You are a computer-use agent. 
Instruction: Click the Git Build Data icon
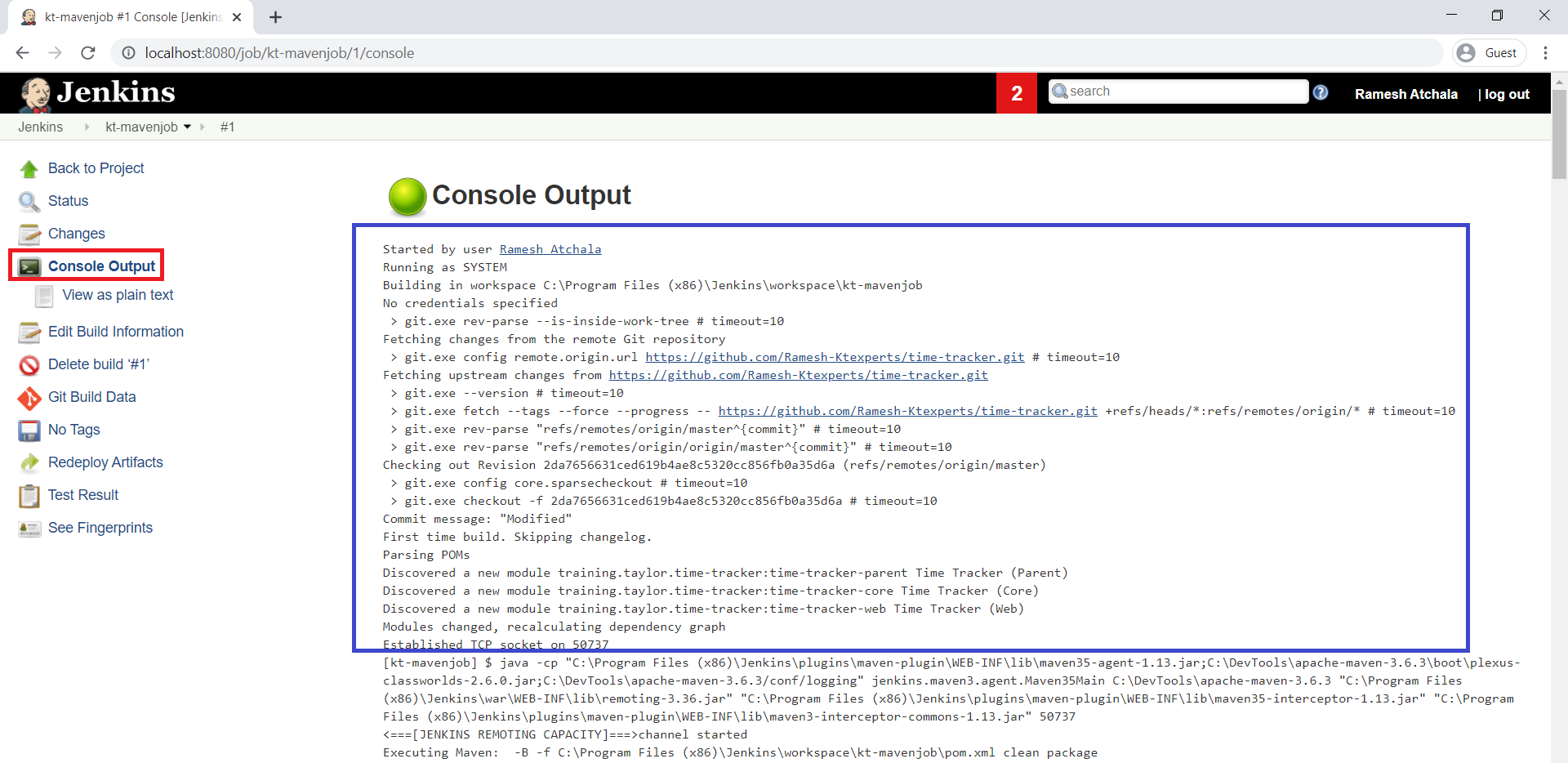(29, 398)
